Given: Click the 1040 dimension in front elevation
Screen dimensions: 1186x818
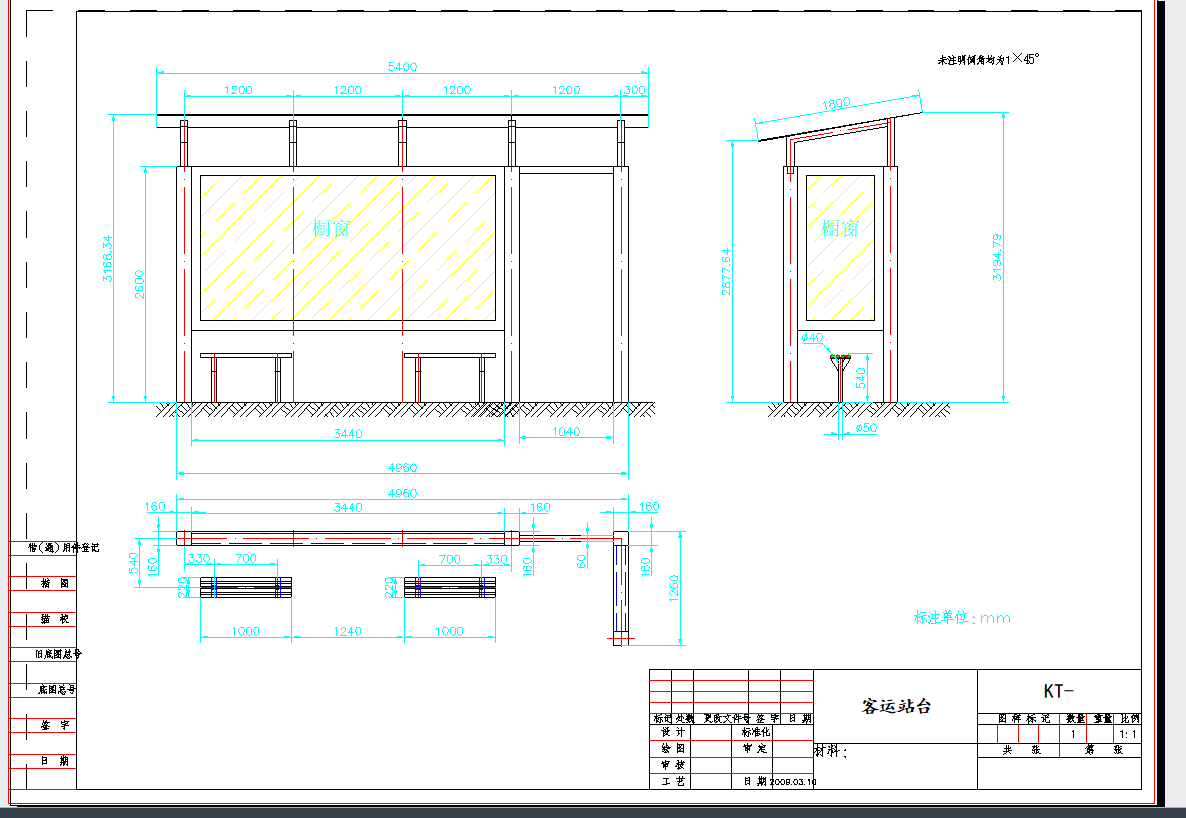Looking at the screenshot, I should [x=565, y=432].
